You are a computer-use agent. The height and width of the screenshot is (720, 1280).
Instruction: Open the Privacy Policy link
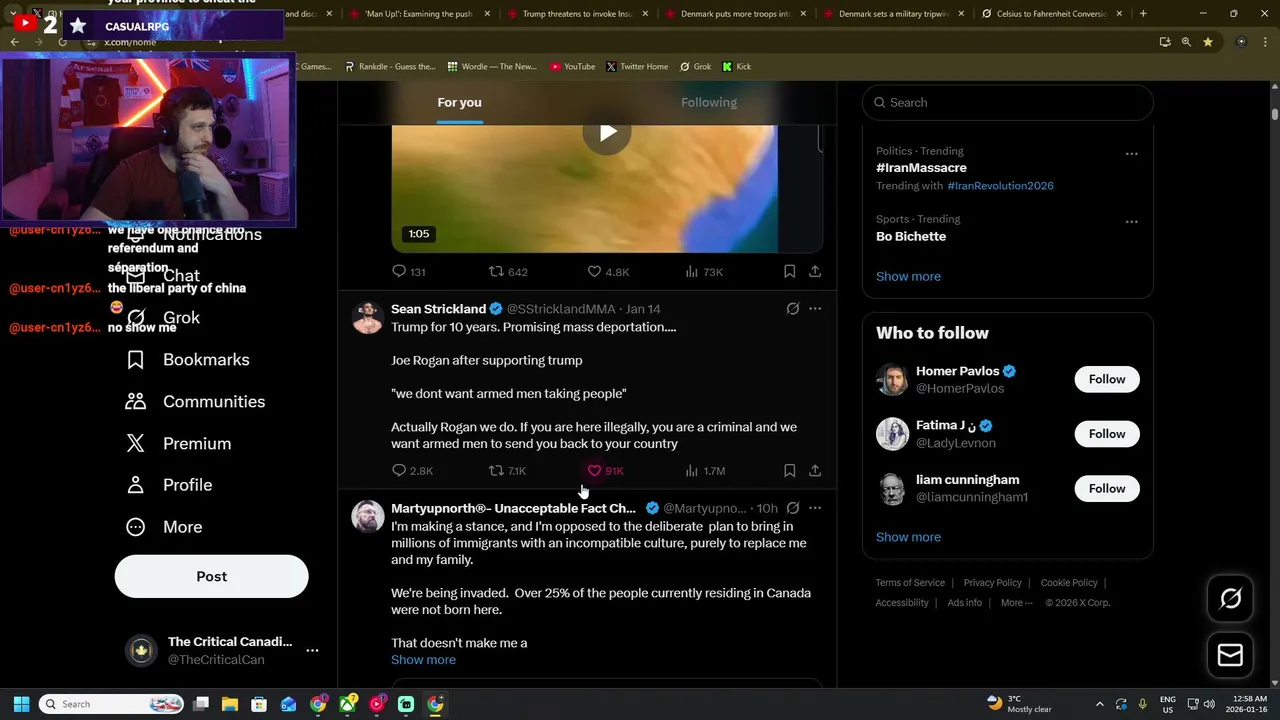point(992,583)
